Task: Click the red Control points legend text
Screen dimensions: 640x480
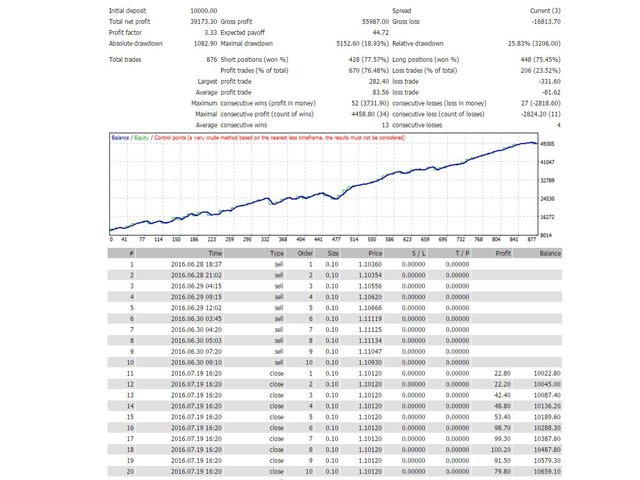Action: [280, 138]
